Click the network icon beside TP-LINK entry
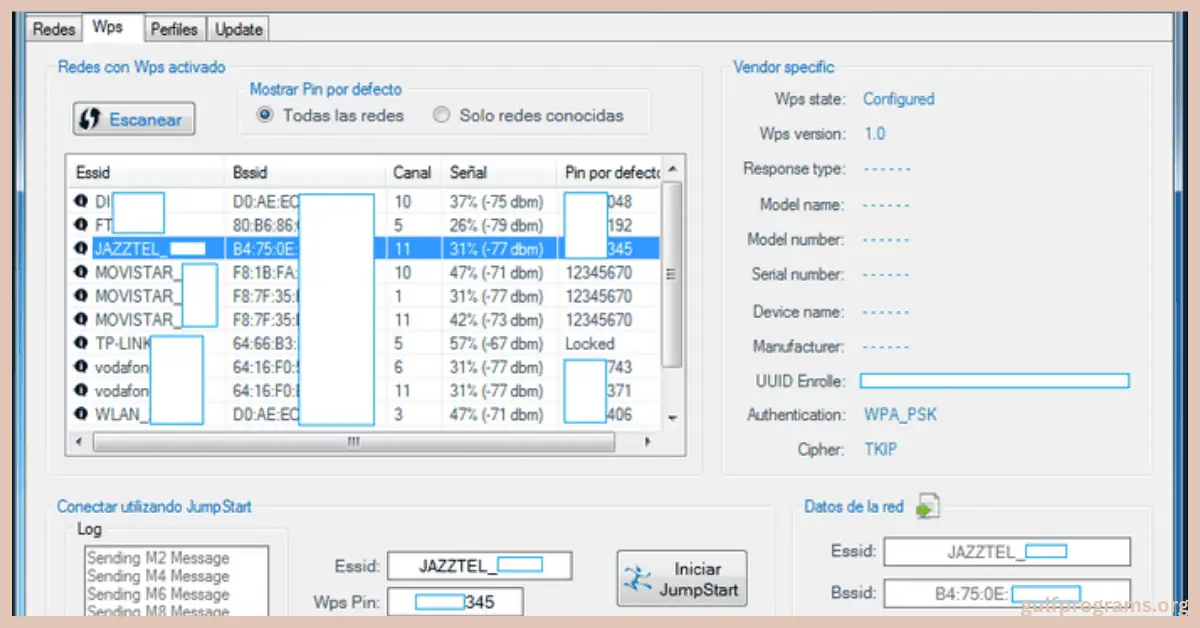The image size is (1200, 628). 81,344
